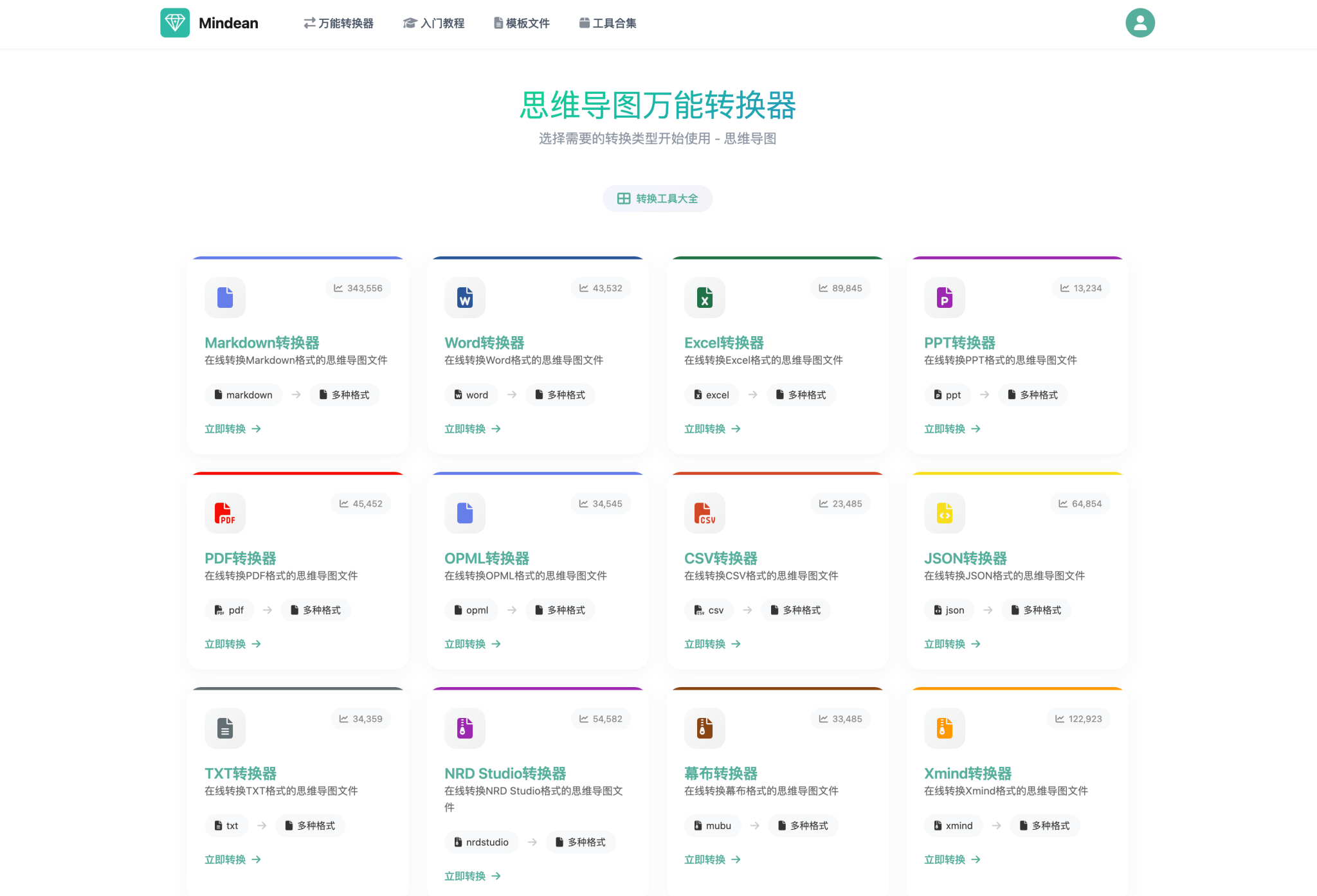Image resolution: width=1317 pixels, height=896 pixels.
Task: Click the 343,556 usage count badge
Action: pos(358,288)
